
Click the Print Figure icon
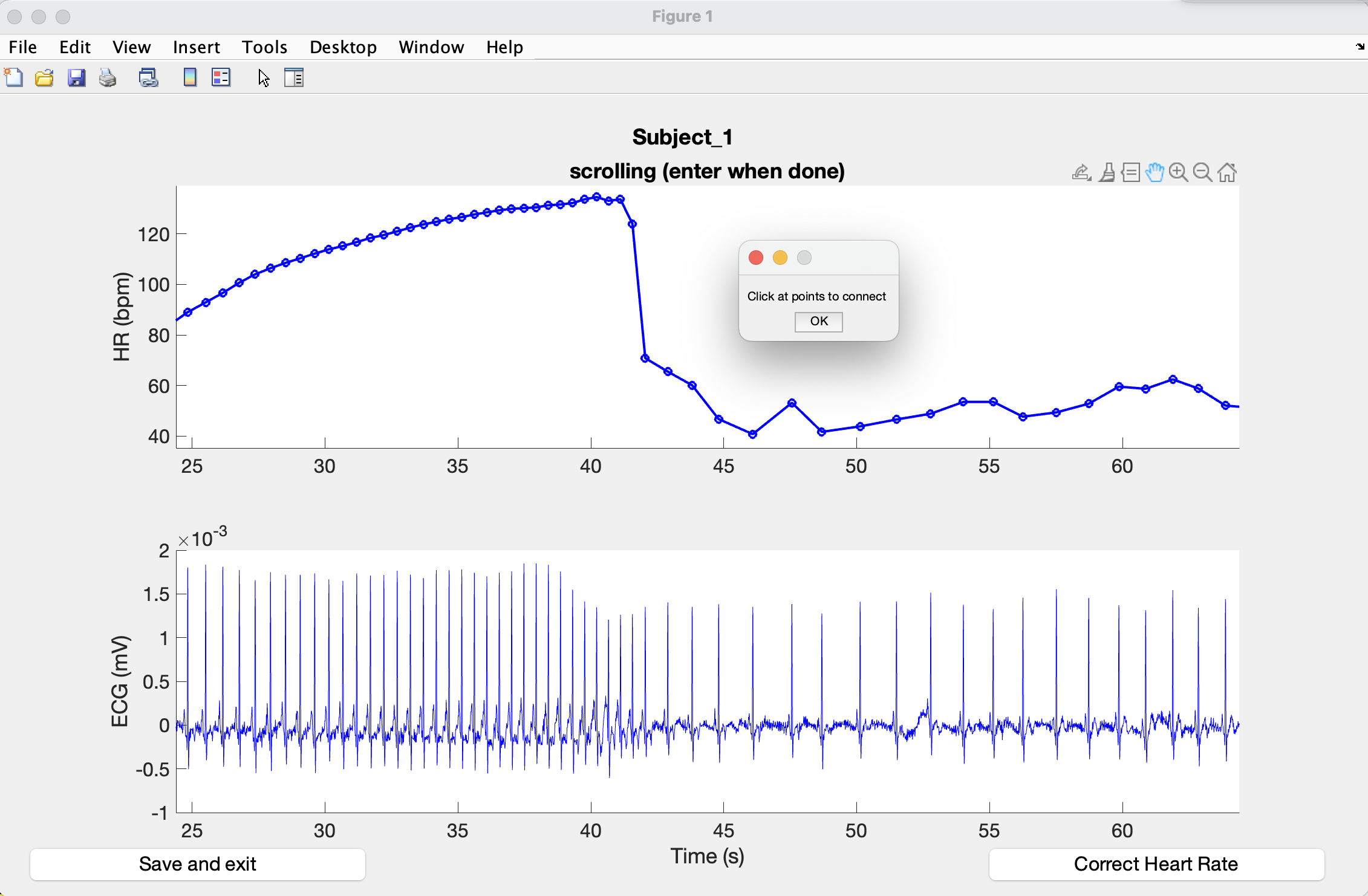coord(108,78)
